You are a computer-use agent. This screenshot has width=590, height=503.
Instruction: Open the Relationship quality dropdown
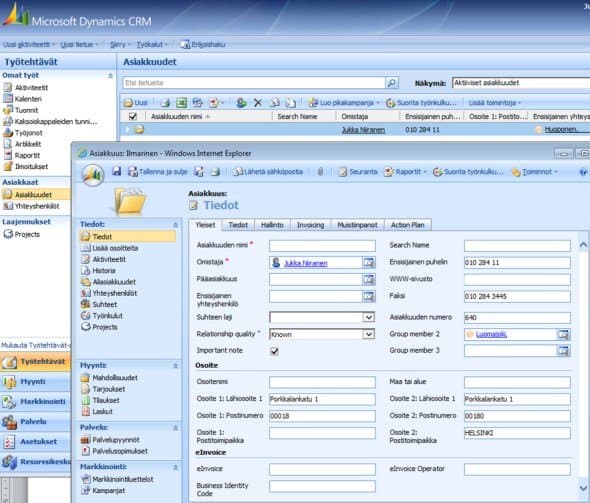(x=369, y=334)
